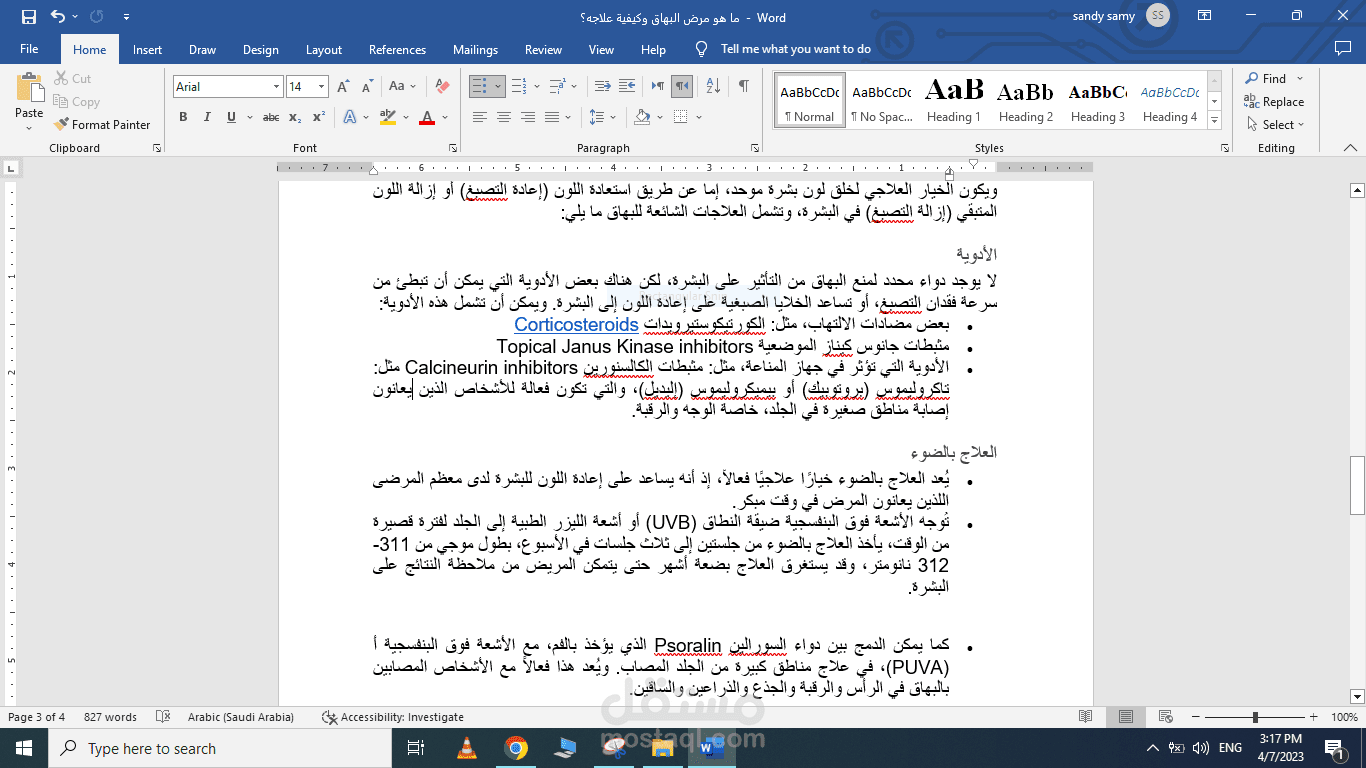1366x768 pixels.
Task: Open Clipboard pane launcher
Action: (x=157, y=148)
